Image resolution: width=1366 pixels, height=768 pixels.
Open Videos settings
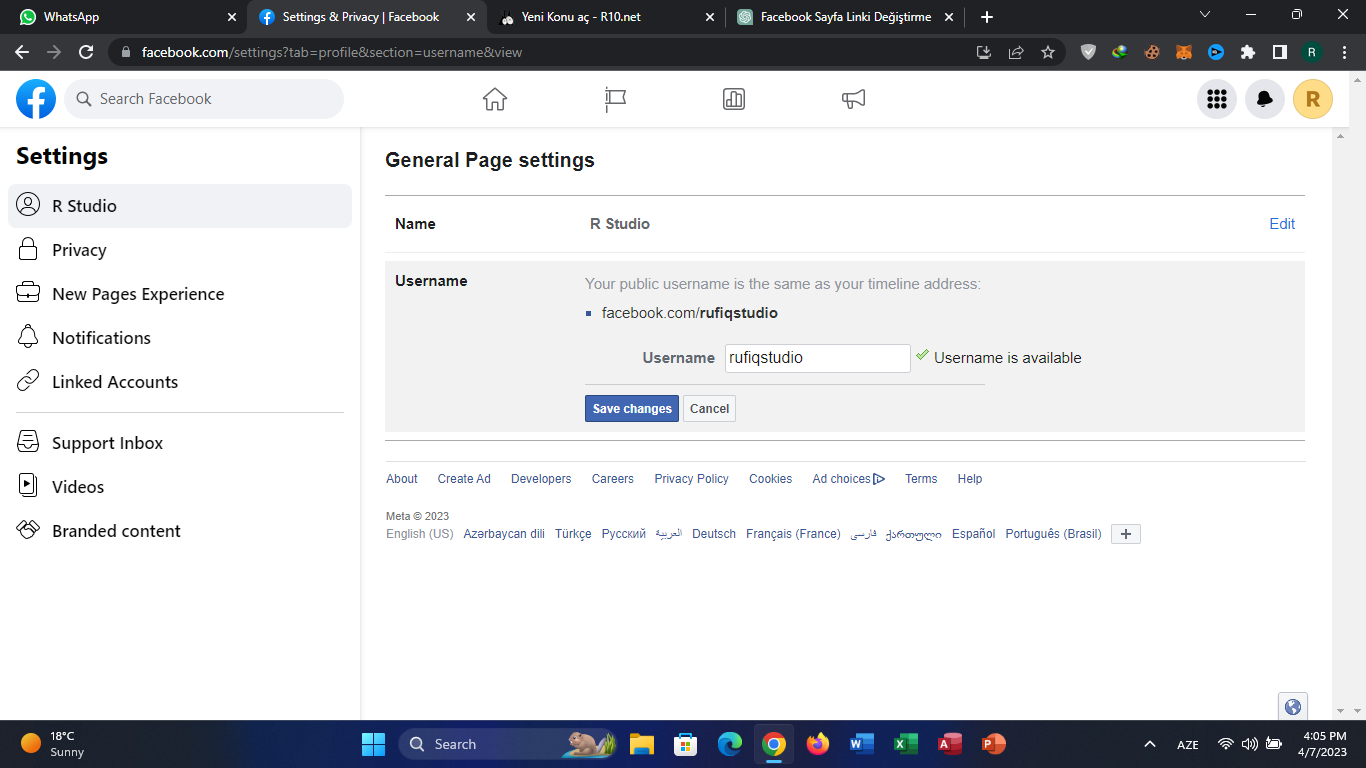click(180, 487)
